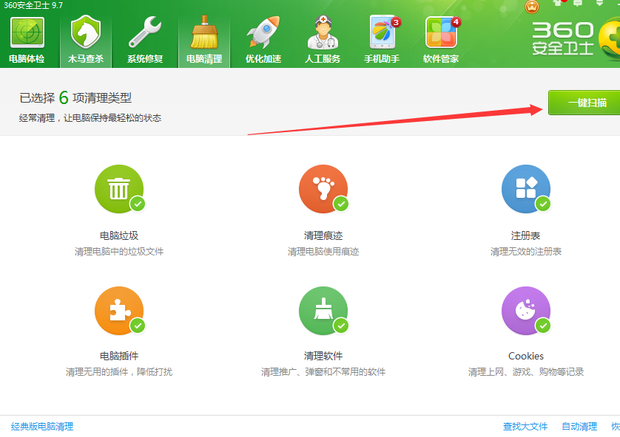Viewport: 620px width, 437px height.
Task: Click the 清理软件 brush icon
Action: coord(323,311)
